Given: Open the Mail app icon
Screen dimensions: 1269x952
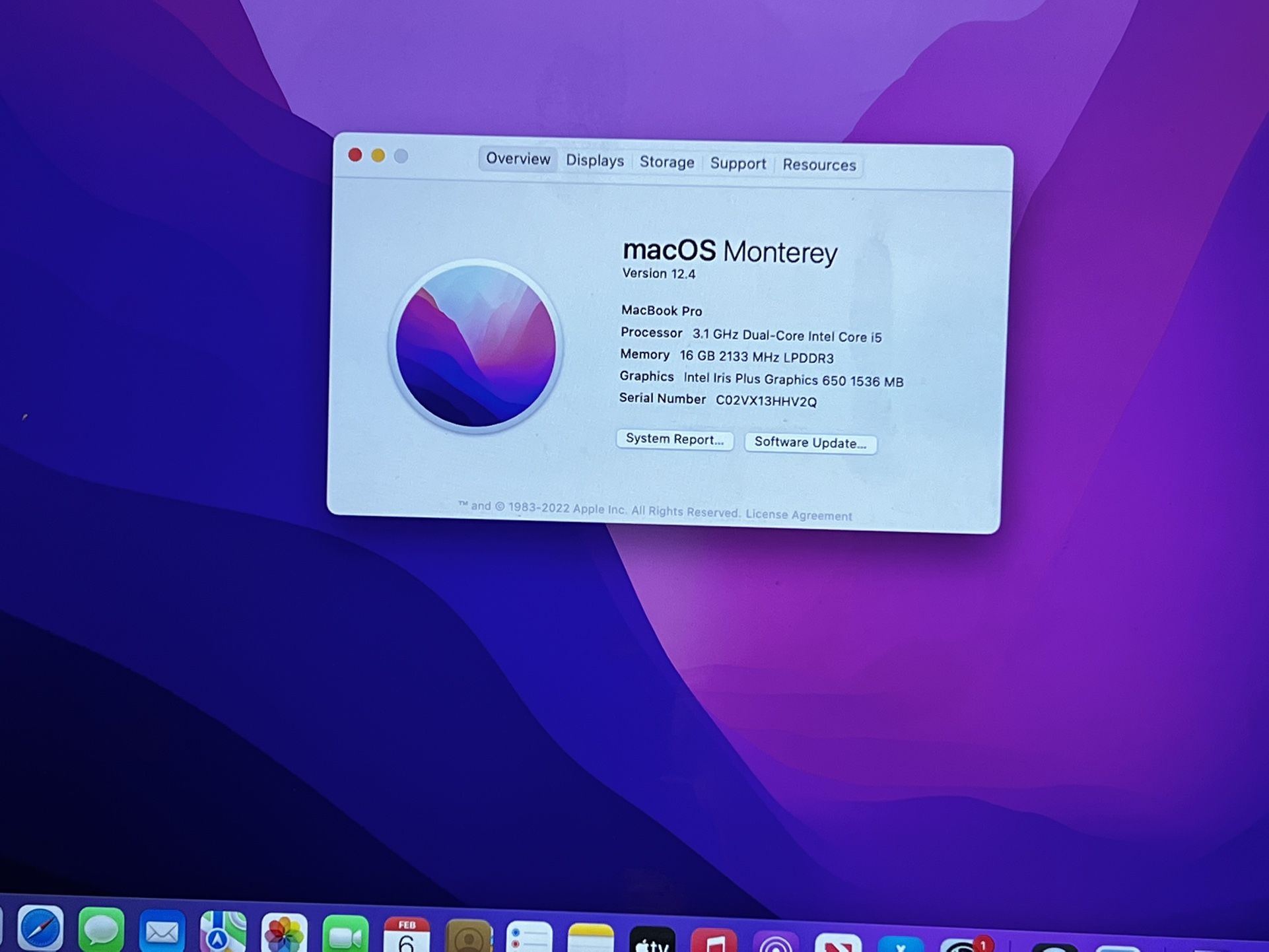Looking at the screenshot, I should click(162, 932).
